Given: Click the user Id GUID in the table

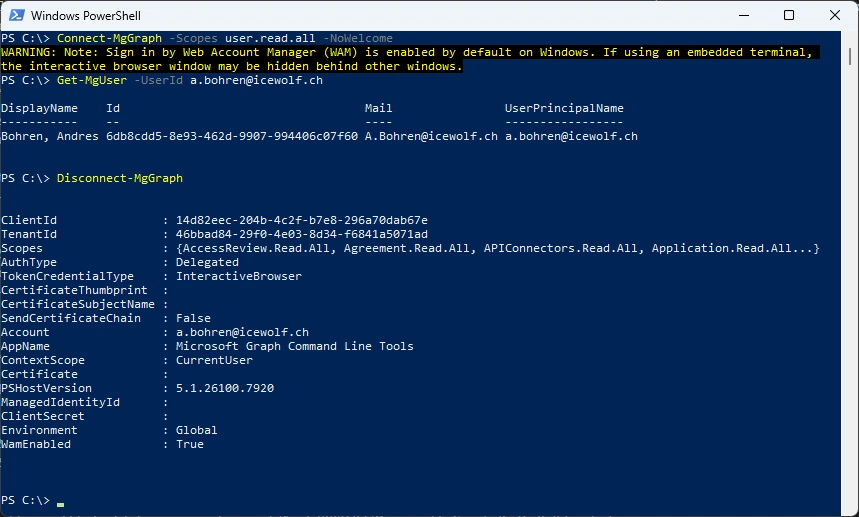Looking at the screenshot, I should tap(231, 136).
